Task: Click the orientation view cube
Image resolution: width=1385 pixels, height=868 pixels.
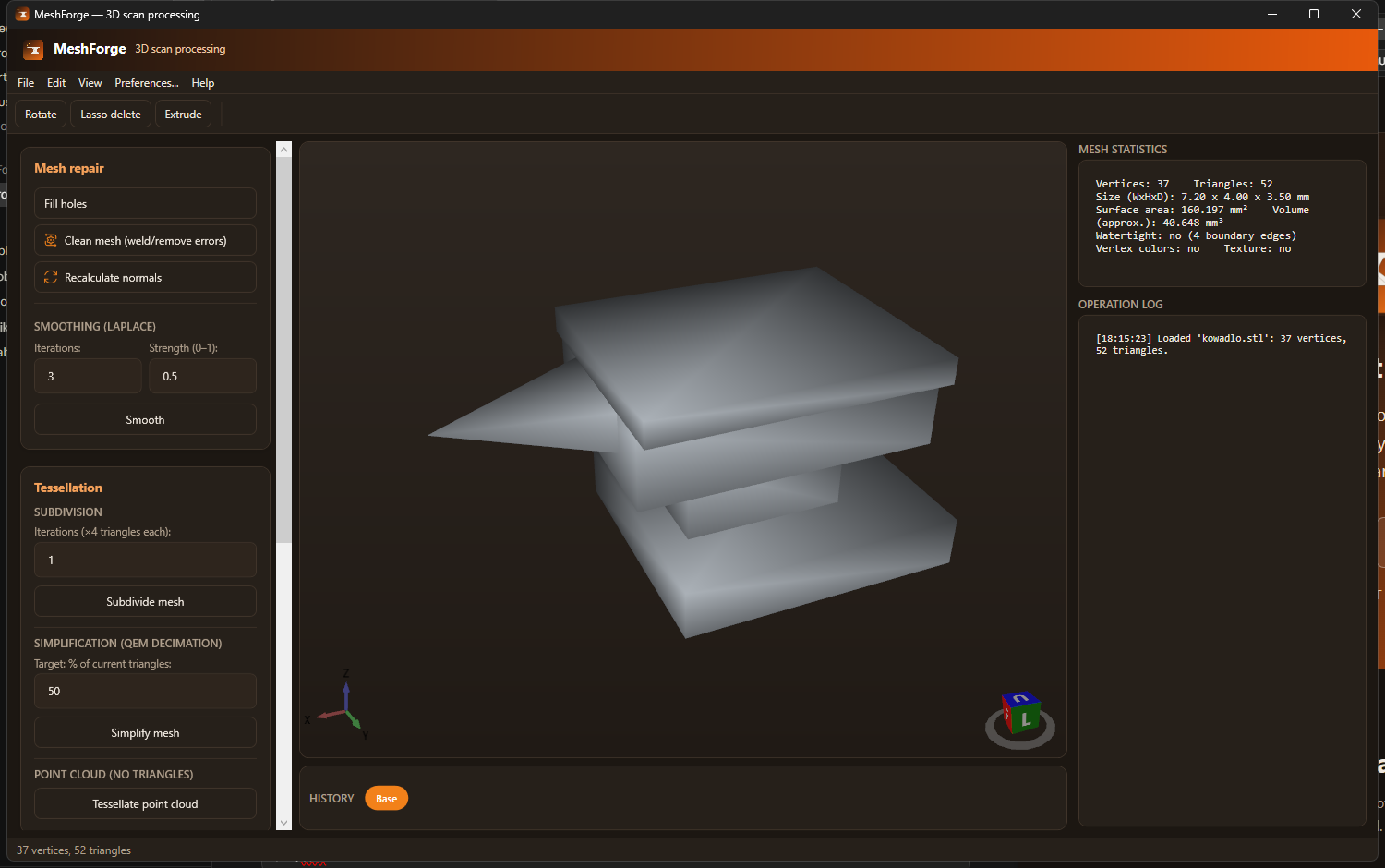Action: [x=1020, y=714]
